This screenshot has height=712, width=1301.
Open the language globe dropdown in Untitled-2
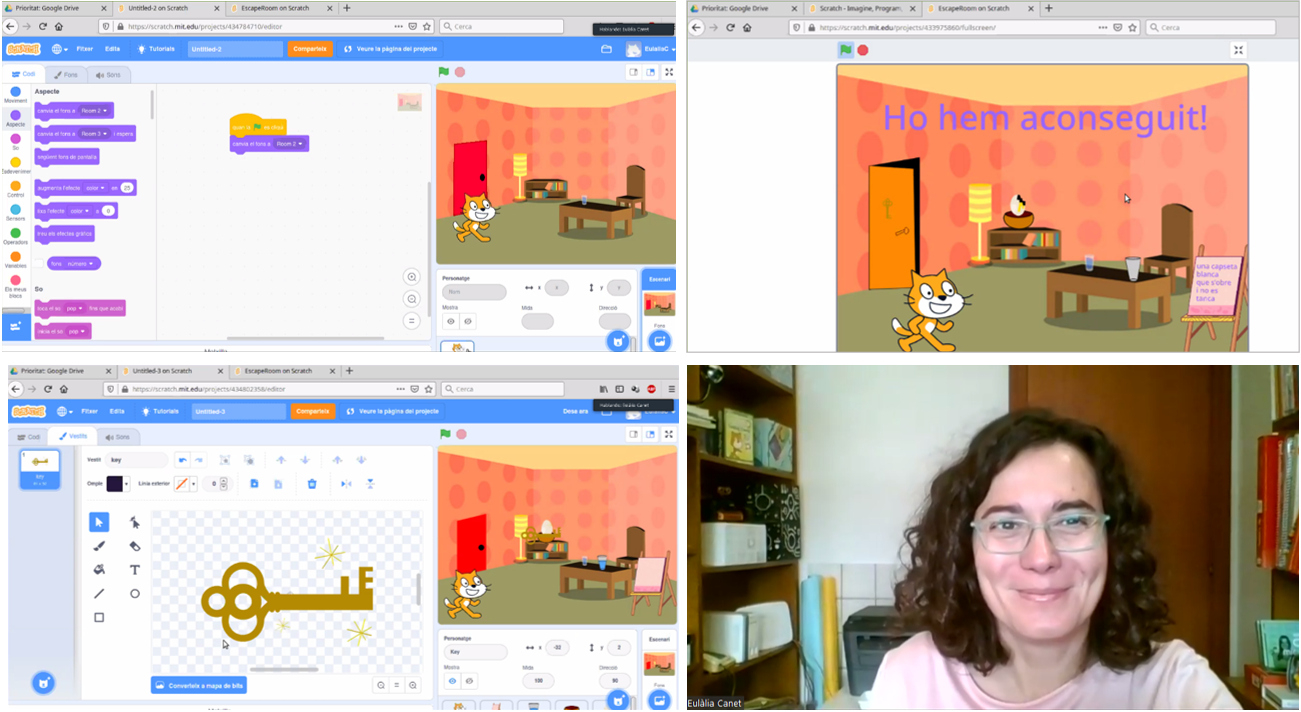pos(62,48)
